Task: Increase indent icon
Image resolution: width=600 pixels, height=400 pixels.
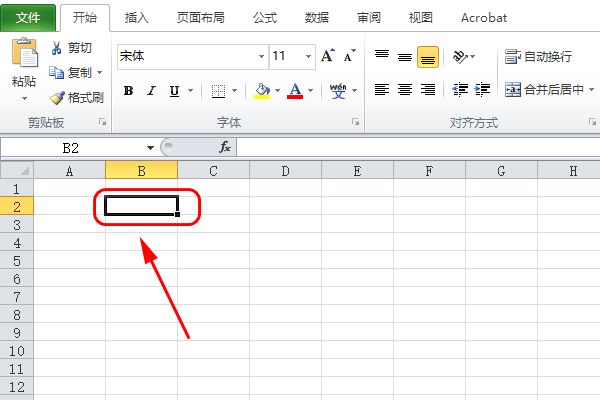Action: click(482, 90)
